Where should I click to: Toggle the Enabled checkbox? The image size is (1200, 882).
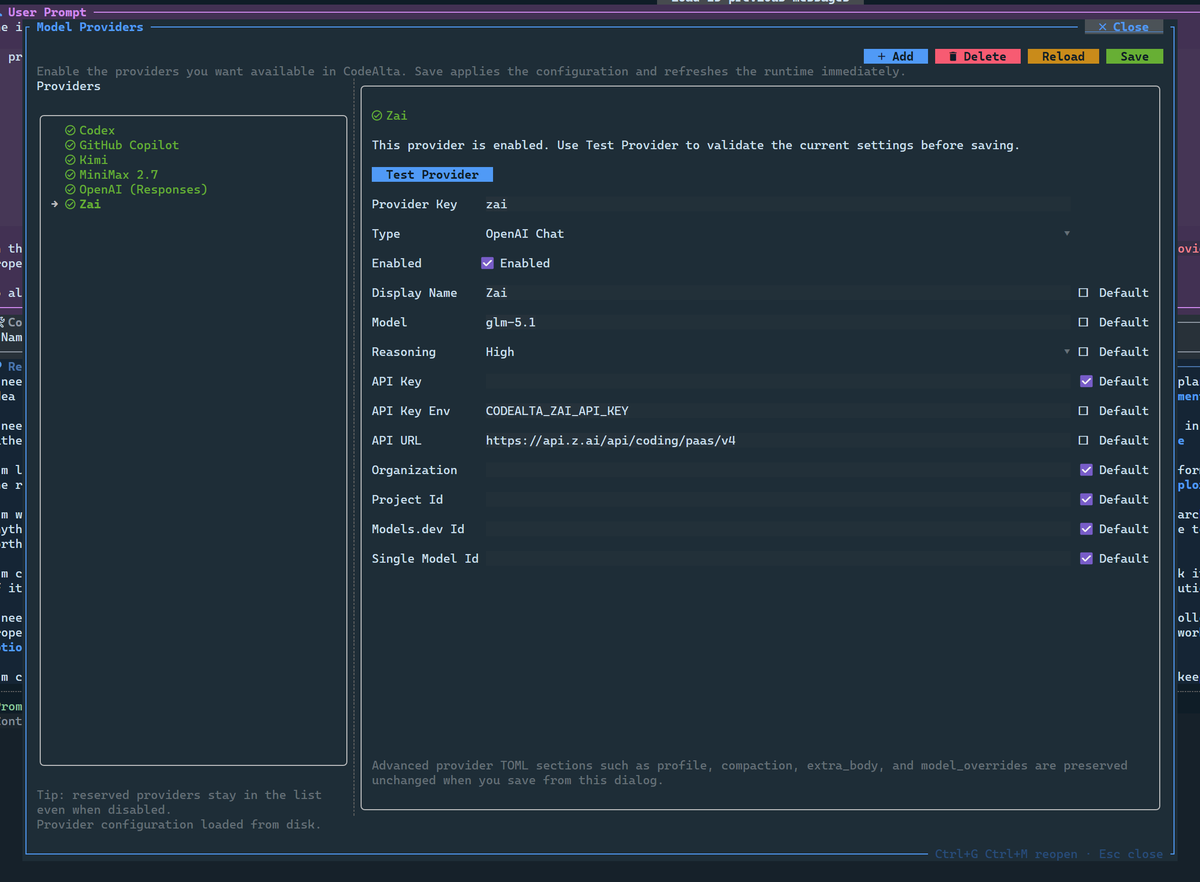click(487, 263)
